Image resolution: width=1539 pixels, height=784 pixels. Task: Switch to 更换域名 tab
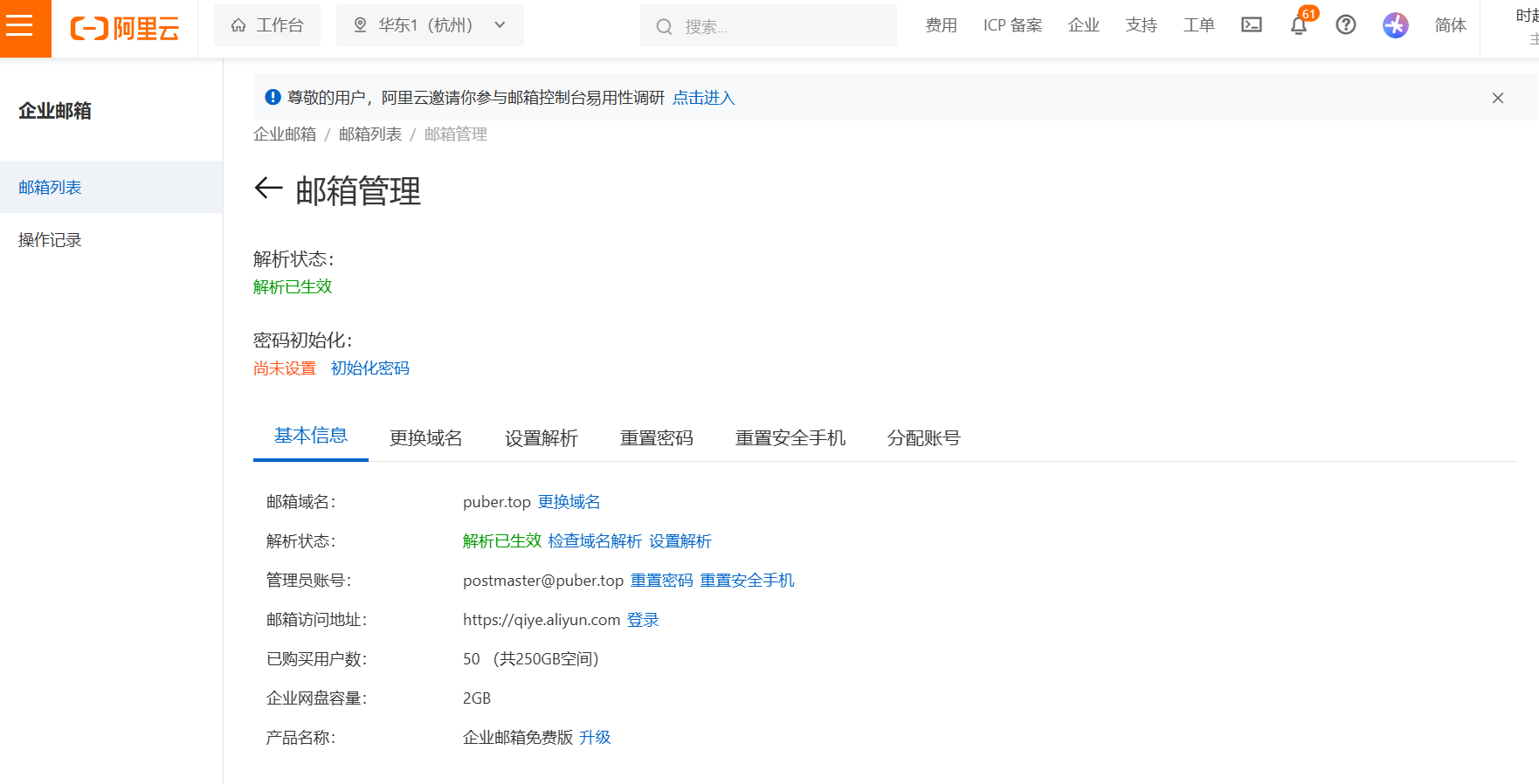(x=426, y=437)
